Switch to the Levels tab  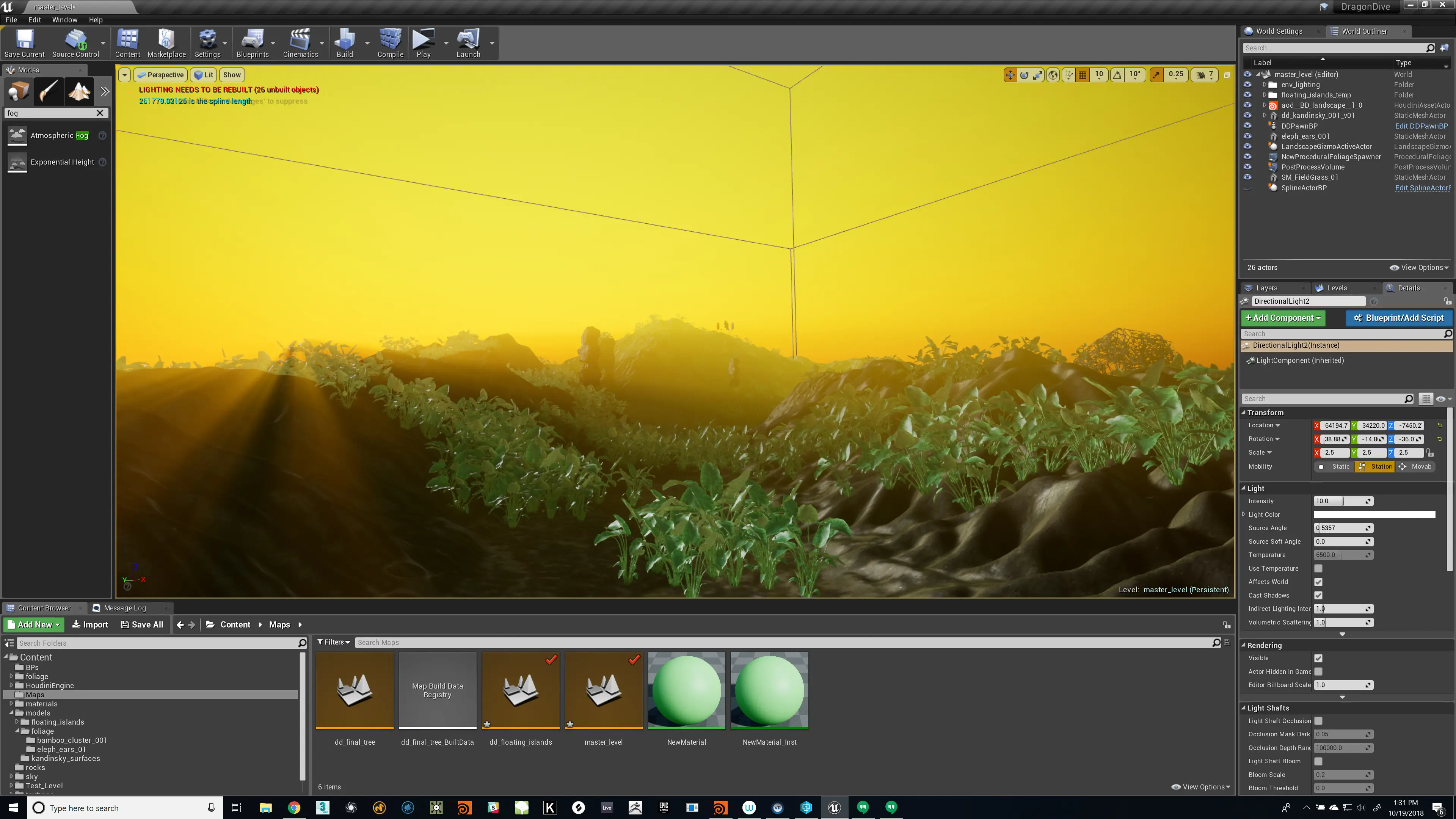[x=1337, y=288]
